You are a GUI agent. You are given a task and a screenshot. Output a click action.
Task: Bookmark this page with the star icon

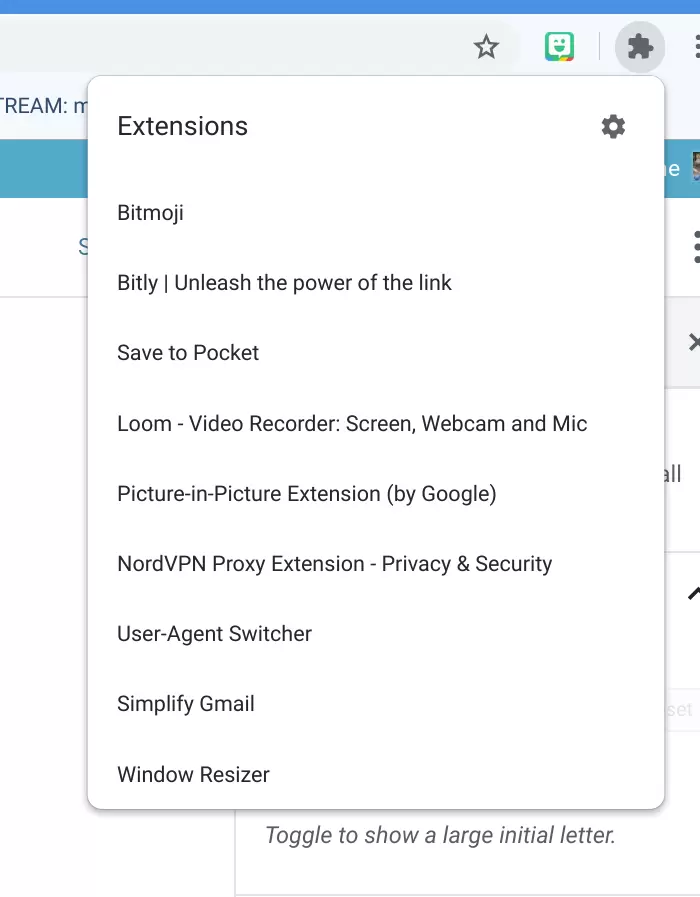(x=486, y=46)
